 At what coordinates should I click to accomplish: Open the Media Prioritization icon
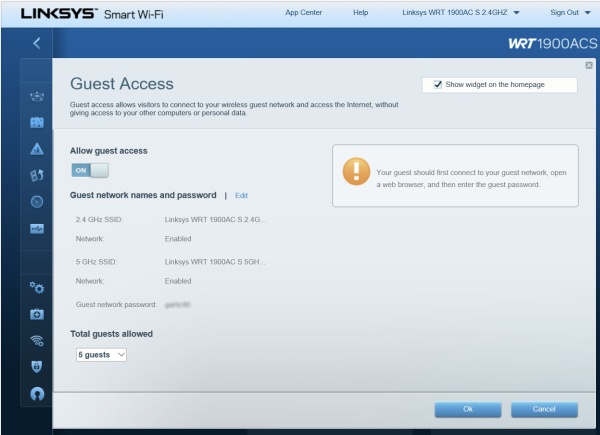[x=37, y=175]
